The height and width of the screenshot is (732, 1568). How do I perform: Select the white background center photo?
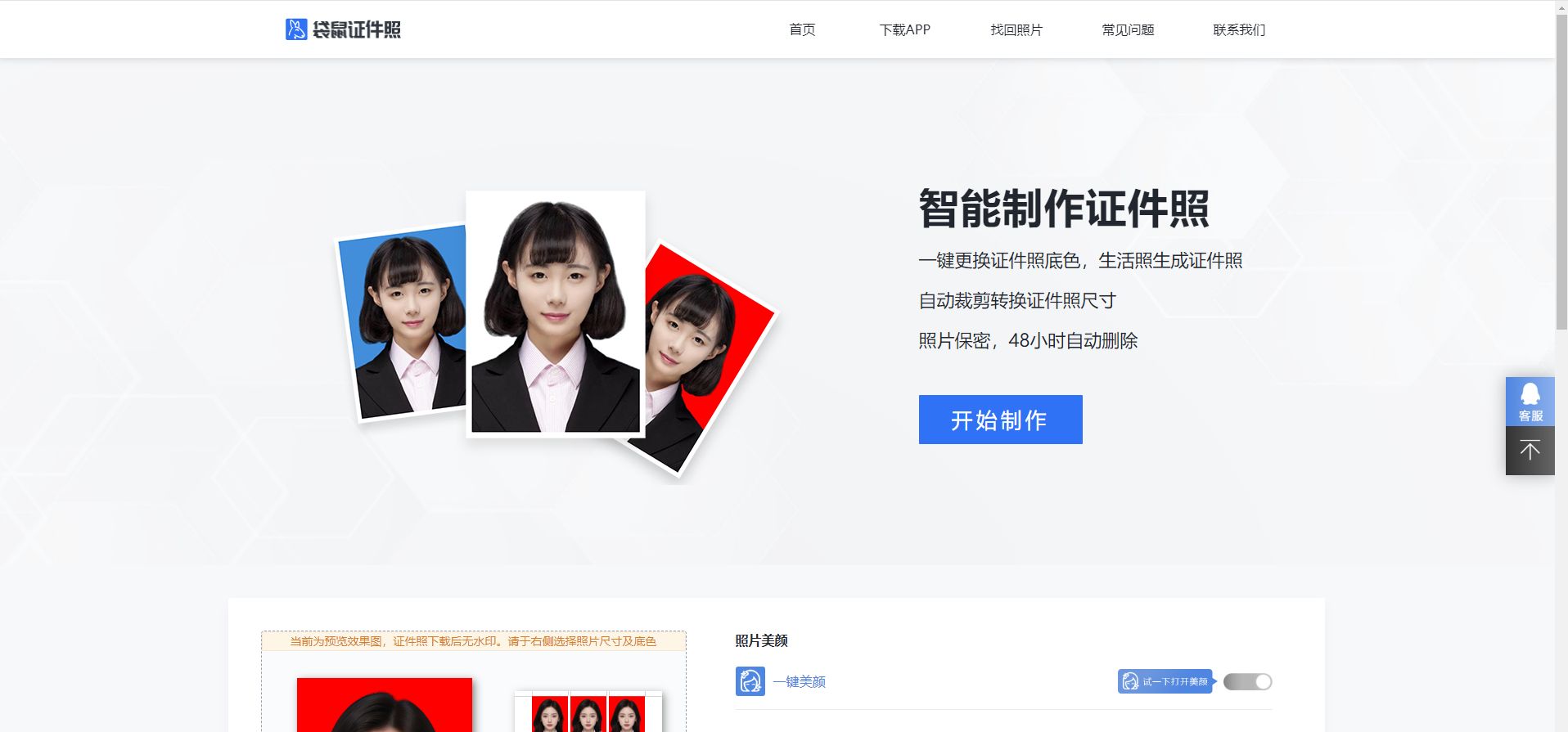coord(556,314)
